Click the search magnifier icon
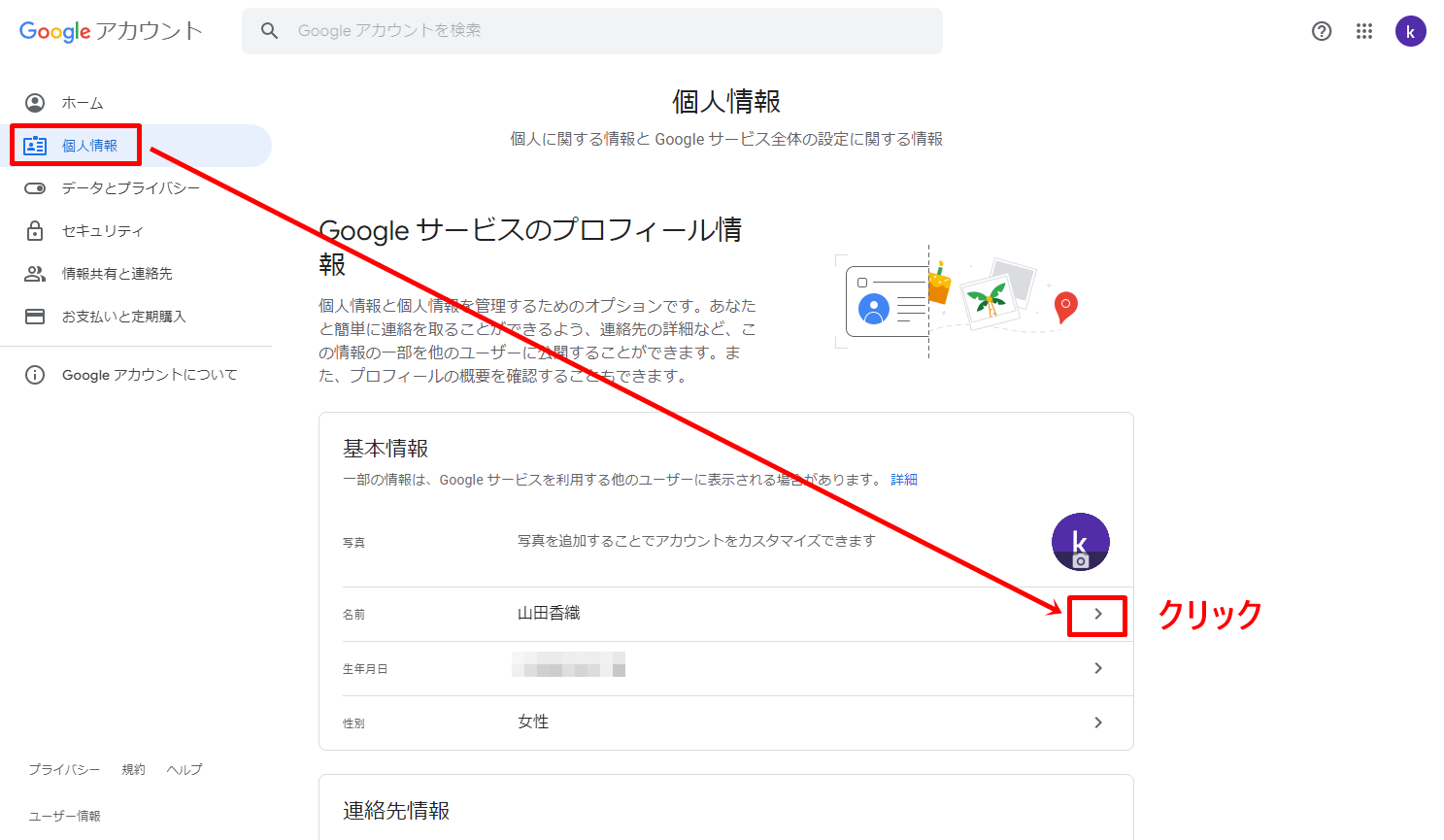The width and height of the screenshot is (1444, 840). pos(270,31)
